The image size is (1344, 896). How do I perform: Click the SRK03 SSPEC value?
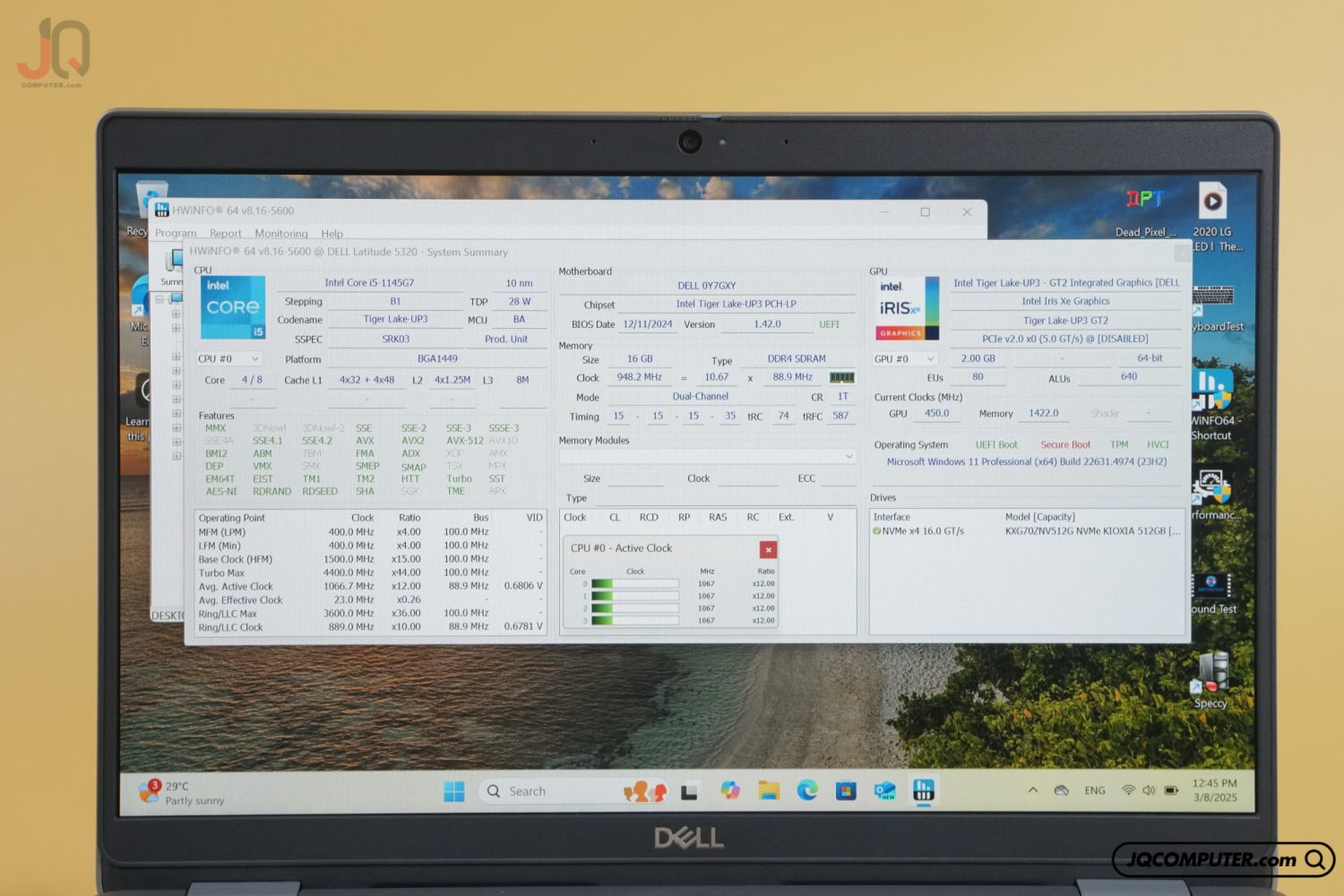(395, 340)
